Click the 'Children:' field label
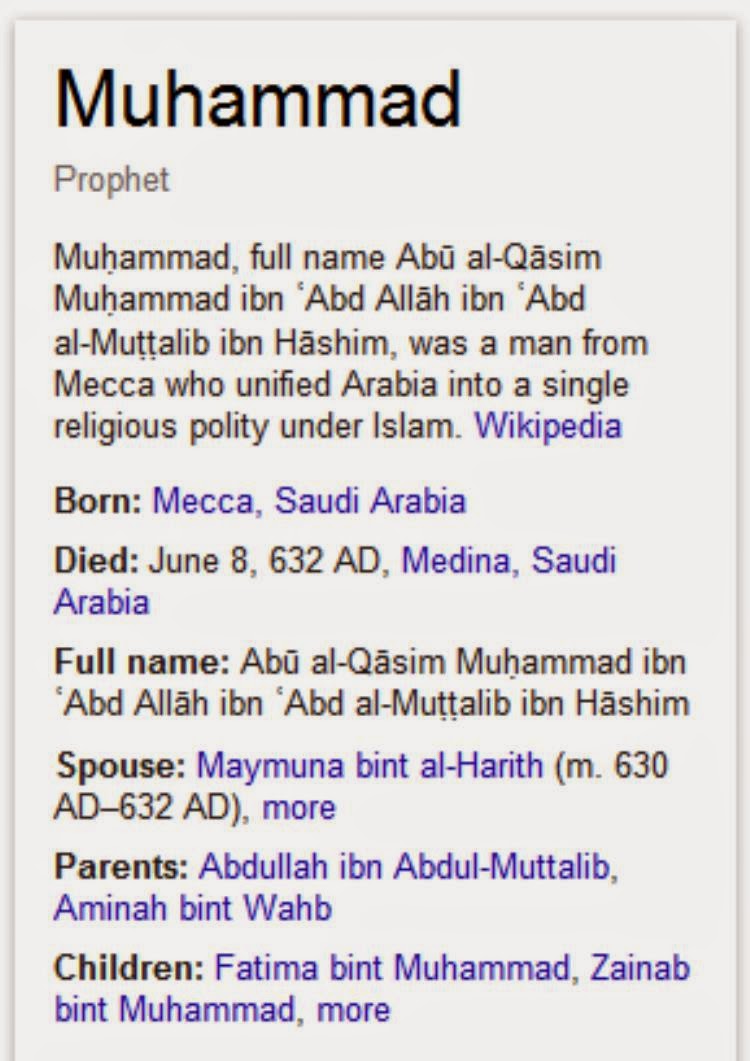This screenshot has width=750, height=1061. 129,968
